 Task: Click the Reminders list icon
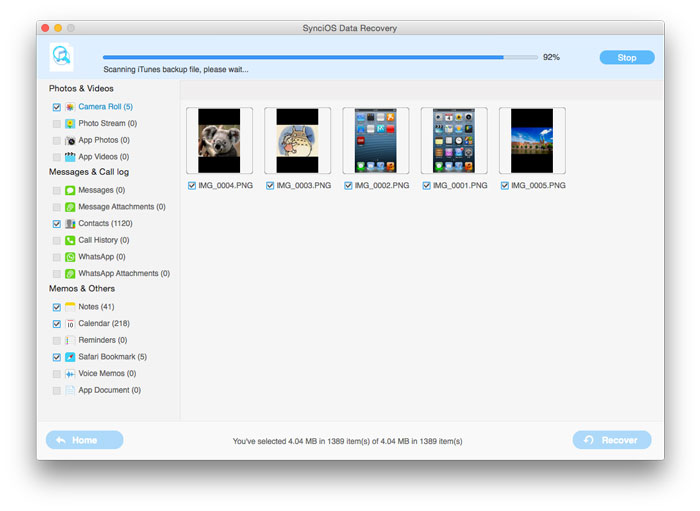pos(70,341)
